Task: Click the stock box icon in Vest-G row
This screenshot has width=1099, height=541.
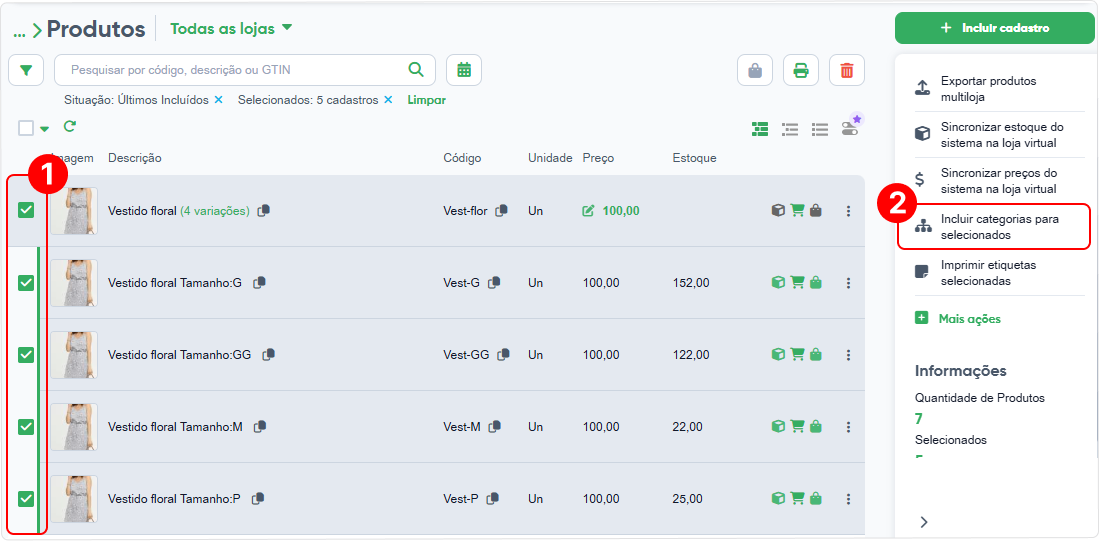Action: pos(778,282)
